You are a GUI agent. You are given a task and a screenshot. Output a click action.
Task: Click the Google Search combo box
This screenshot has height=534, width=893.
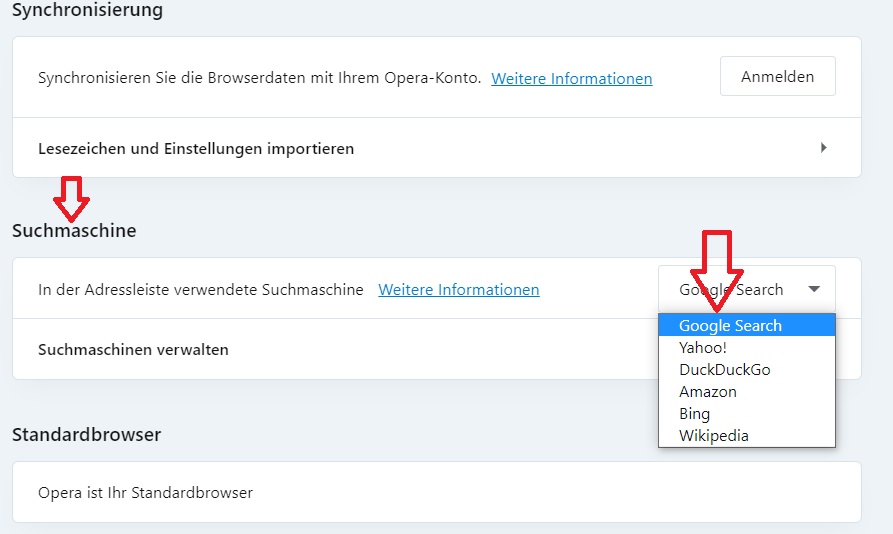pos(747,289)
